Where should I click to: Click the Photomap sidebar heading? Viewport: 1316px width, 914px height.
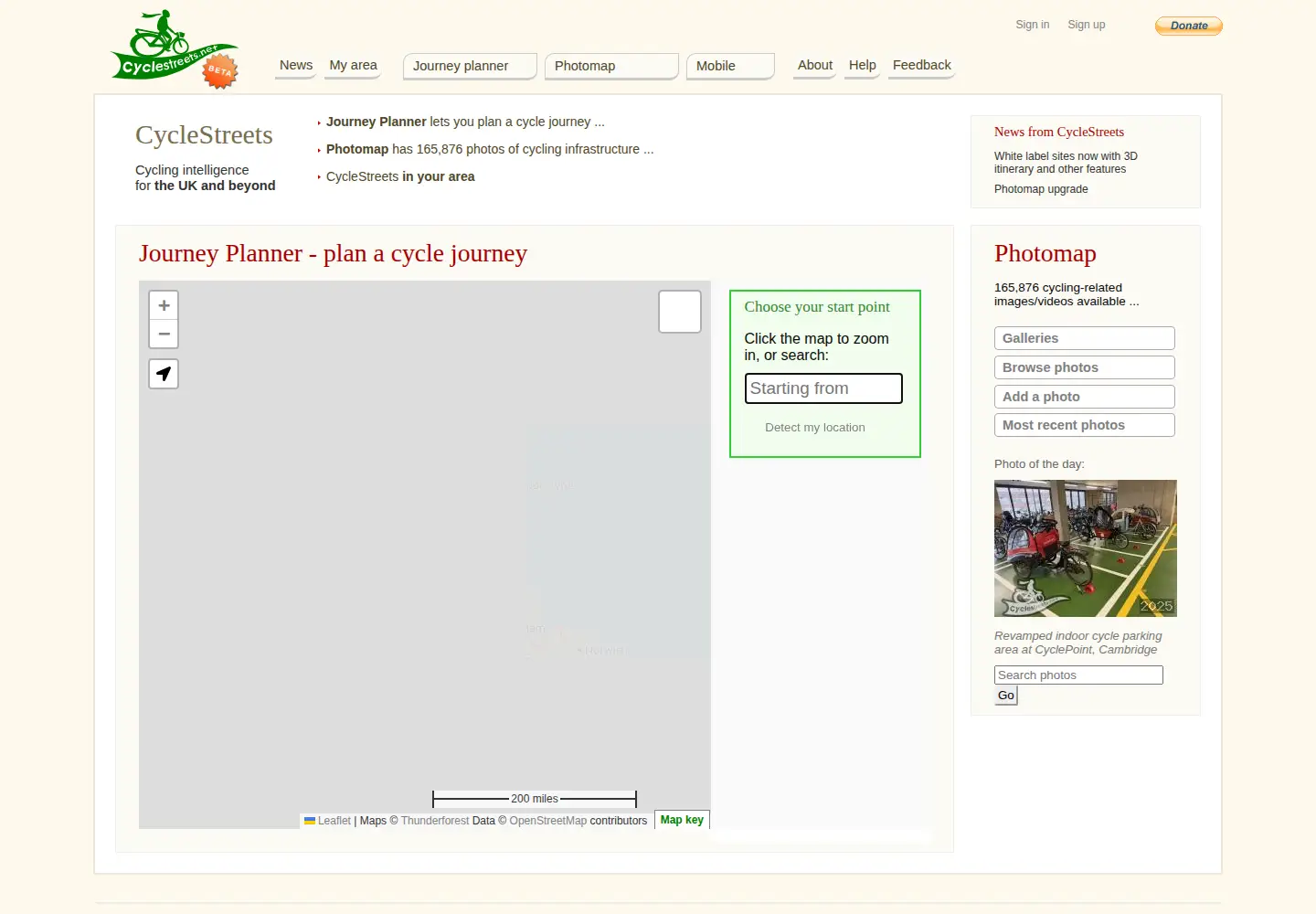tap(1045, 253)
